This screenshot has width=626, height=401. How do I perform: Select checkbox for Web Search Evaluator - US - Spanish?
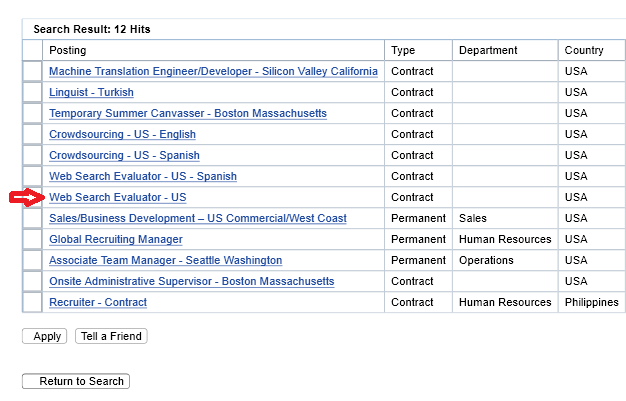(33, 177)
